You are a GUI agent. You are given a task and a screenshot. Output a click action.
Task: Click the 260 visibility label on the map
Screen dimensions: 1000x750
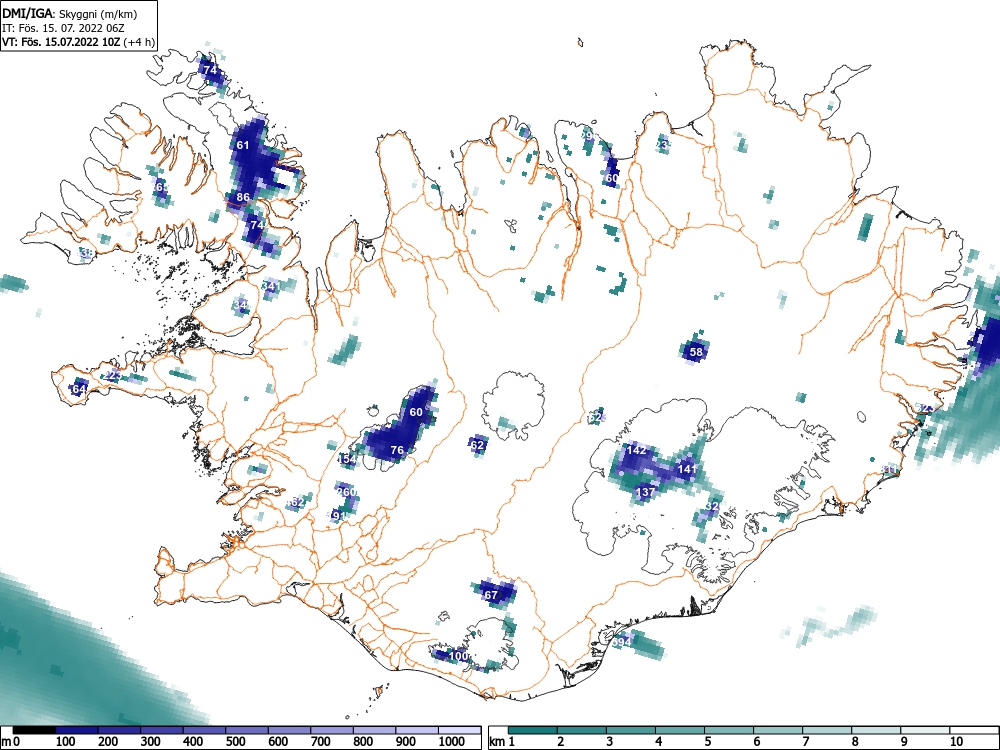pyautogui.click(x=346, y=492)
